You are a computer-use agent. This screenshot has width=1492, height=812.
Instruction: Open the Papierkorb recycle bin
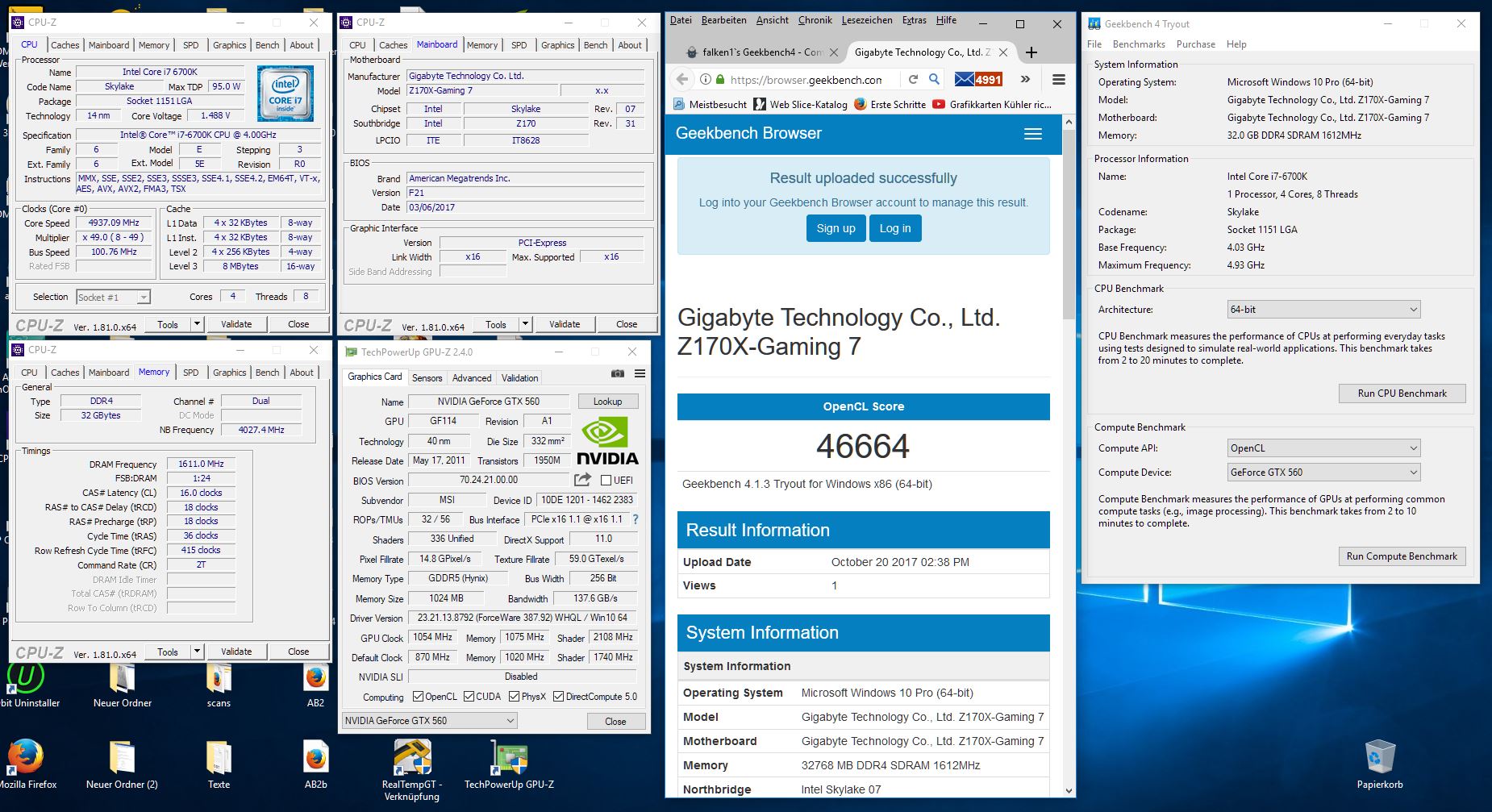(x=1379, y=764)
